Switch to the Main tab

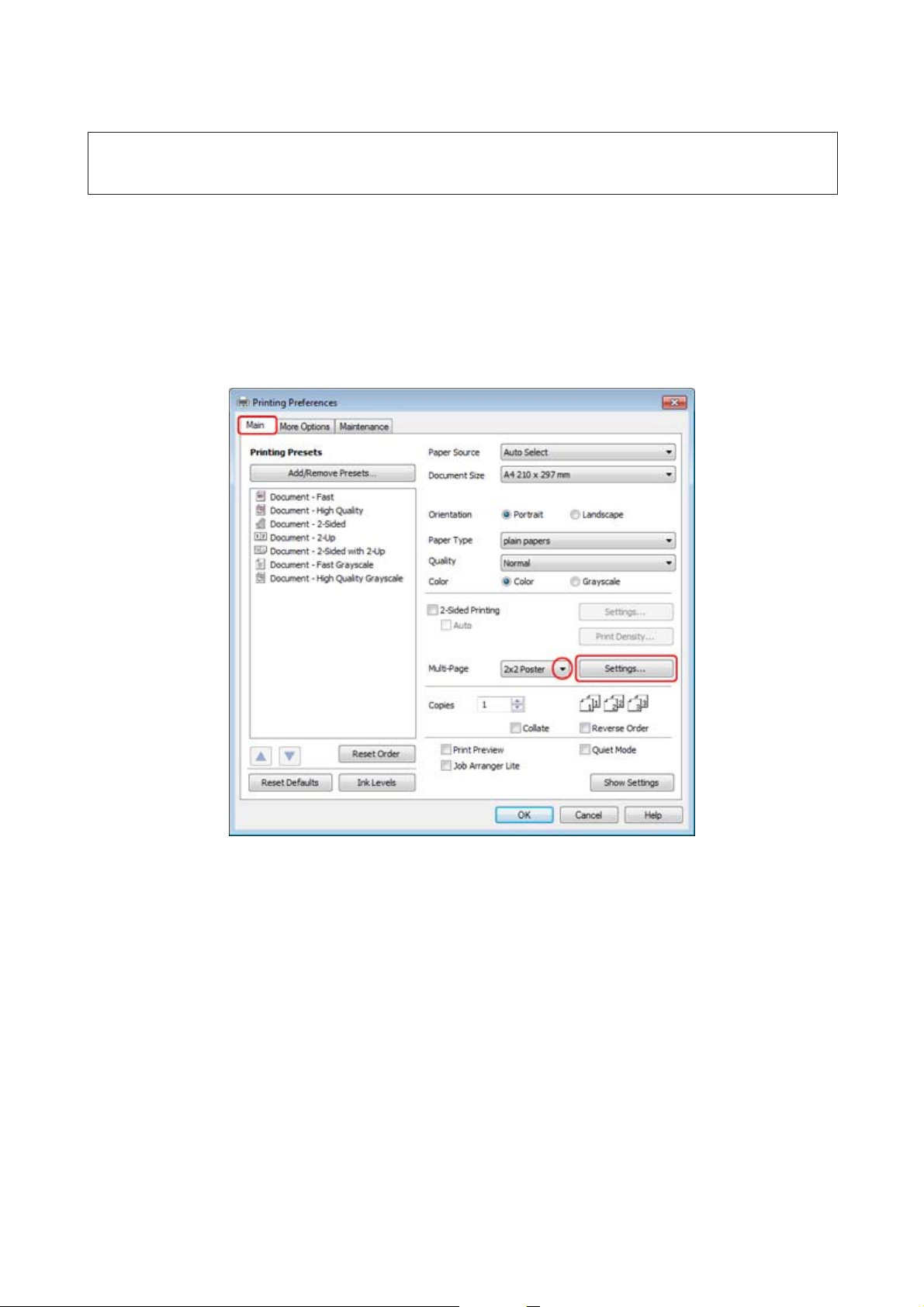(x=256, y=425)
